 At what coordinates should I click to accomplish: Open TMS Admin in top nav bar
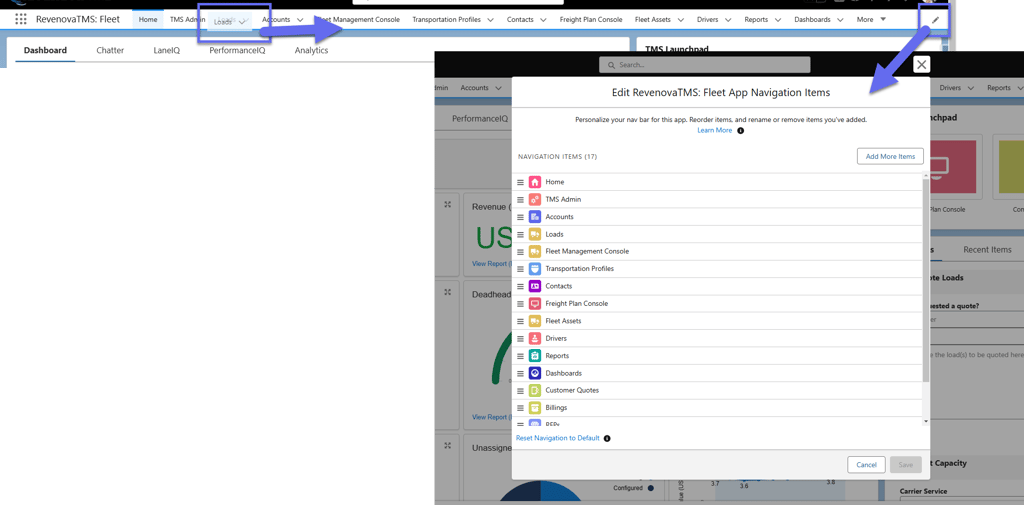coord(187,20)
